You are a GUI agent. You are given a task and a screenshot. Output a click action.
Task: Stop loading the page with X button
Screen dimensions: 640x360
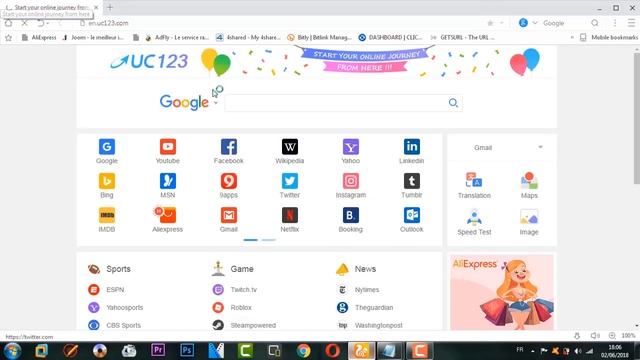coord(24,23)
